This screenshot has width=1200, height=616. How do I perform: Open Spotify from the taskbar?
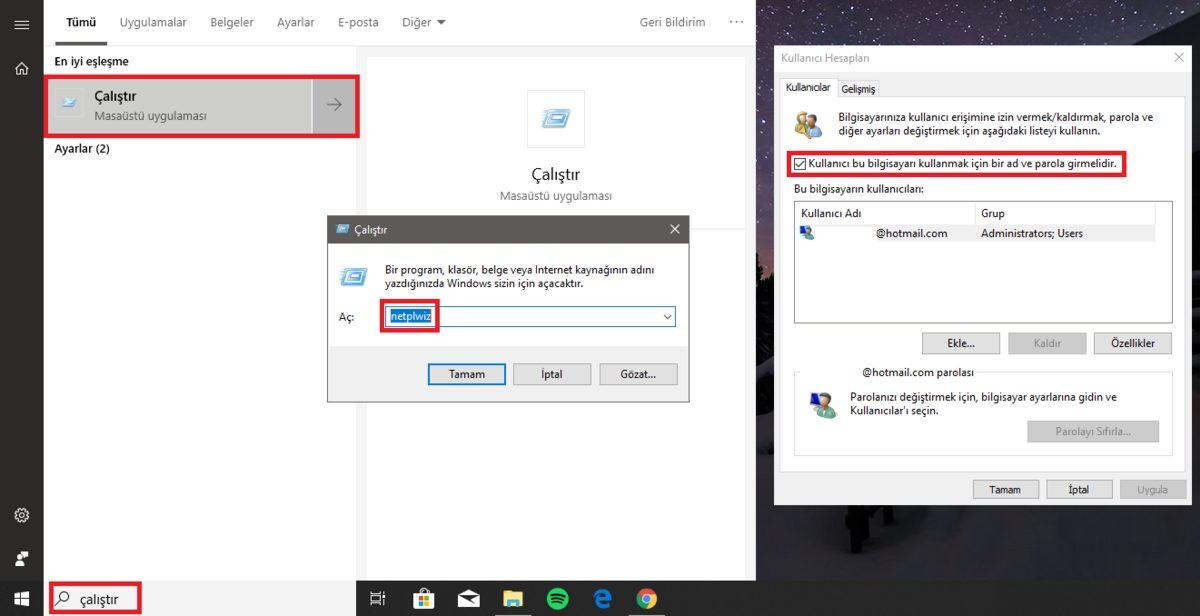tap(558, 598)
